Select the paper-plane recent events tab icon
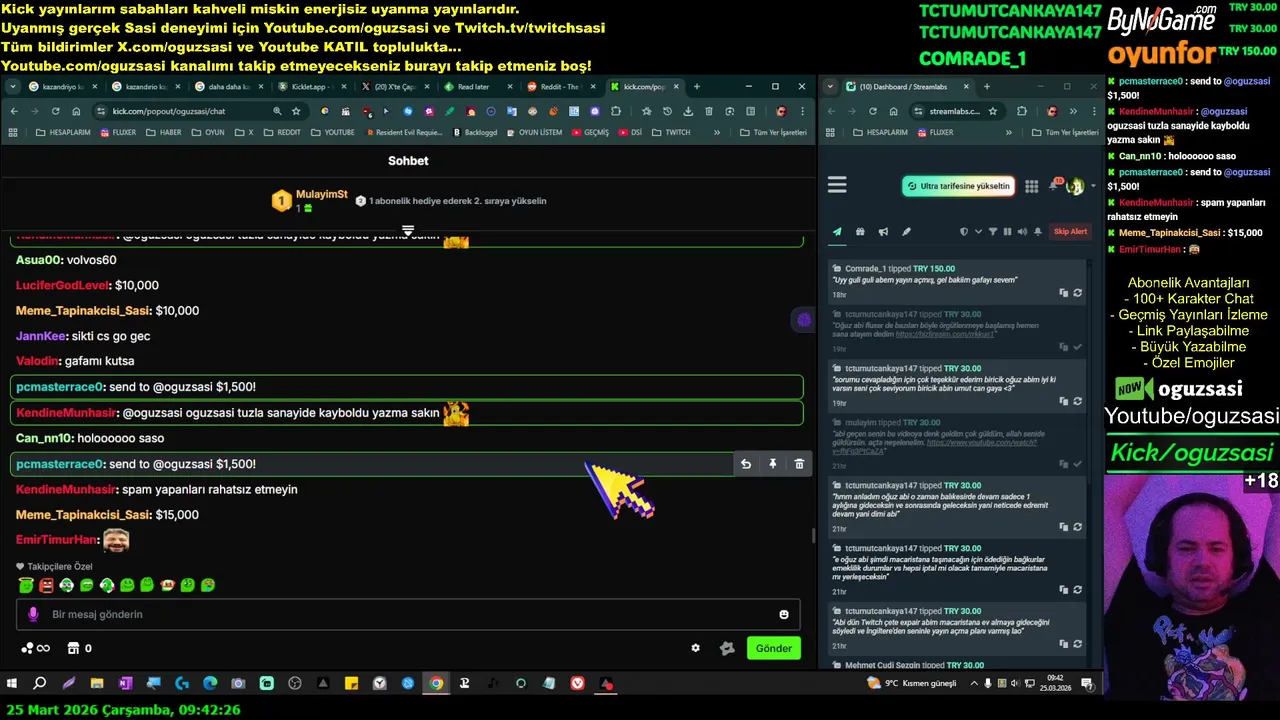 point(837,232)
